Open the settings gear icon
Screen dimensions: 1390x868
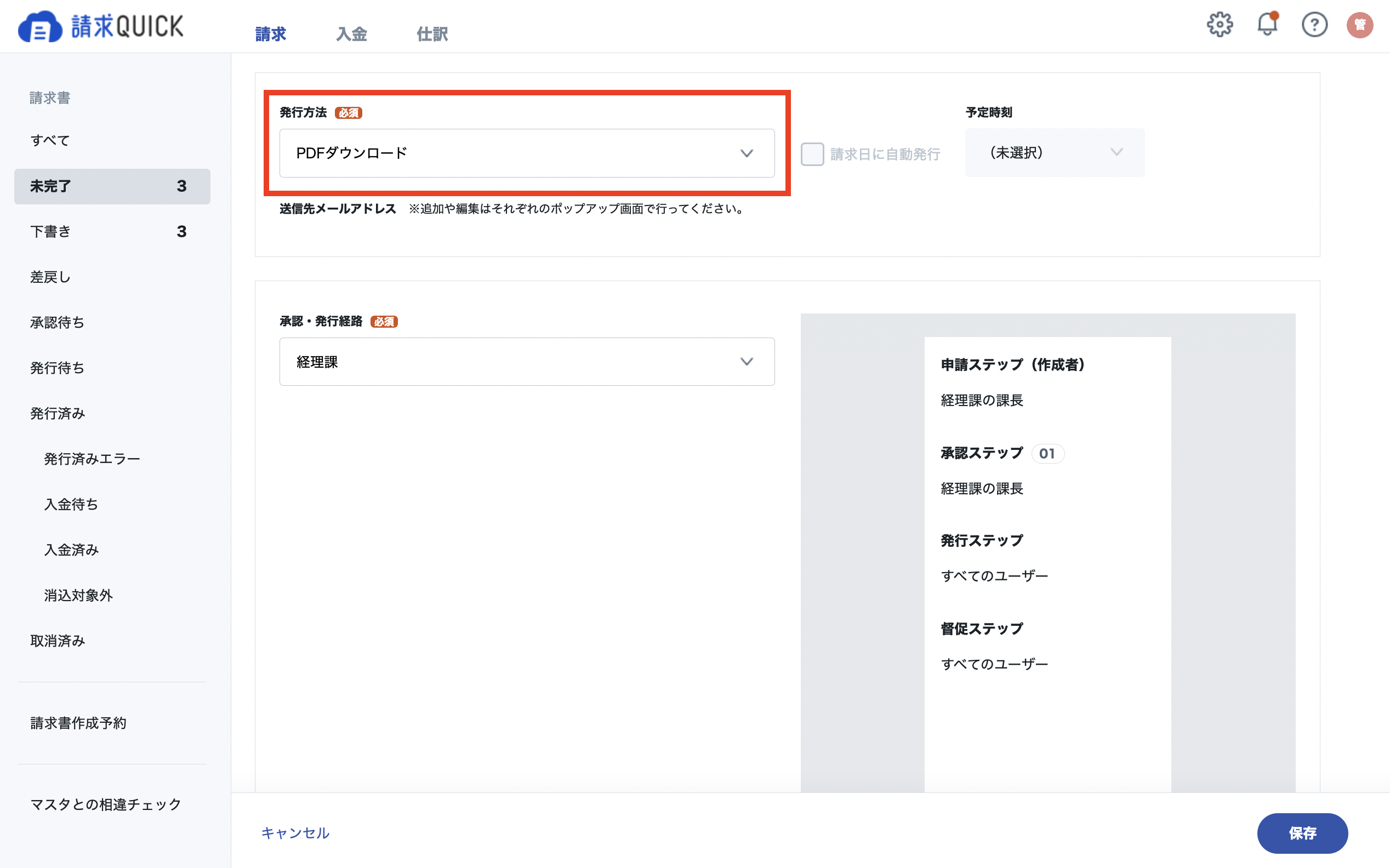1220,25
